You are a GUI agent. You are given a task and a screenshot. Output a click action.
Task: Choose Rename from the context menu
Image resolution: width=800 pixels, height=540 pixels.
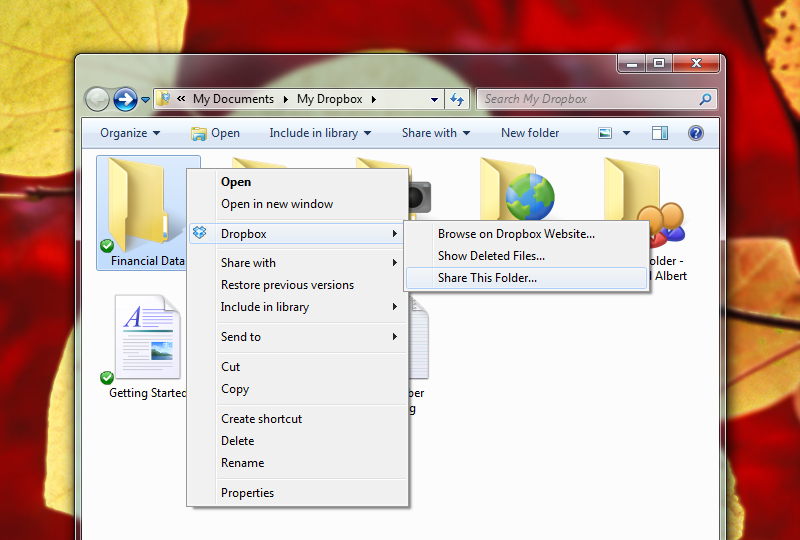298,463
